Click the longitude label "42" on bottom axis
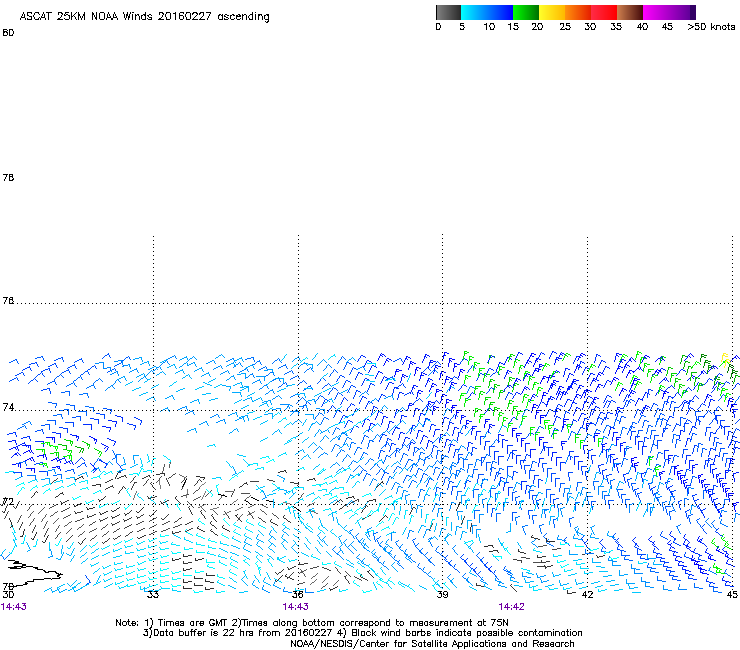 [x=587, y=595]
